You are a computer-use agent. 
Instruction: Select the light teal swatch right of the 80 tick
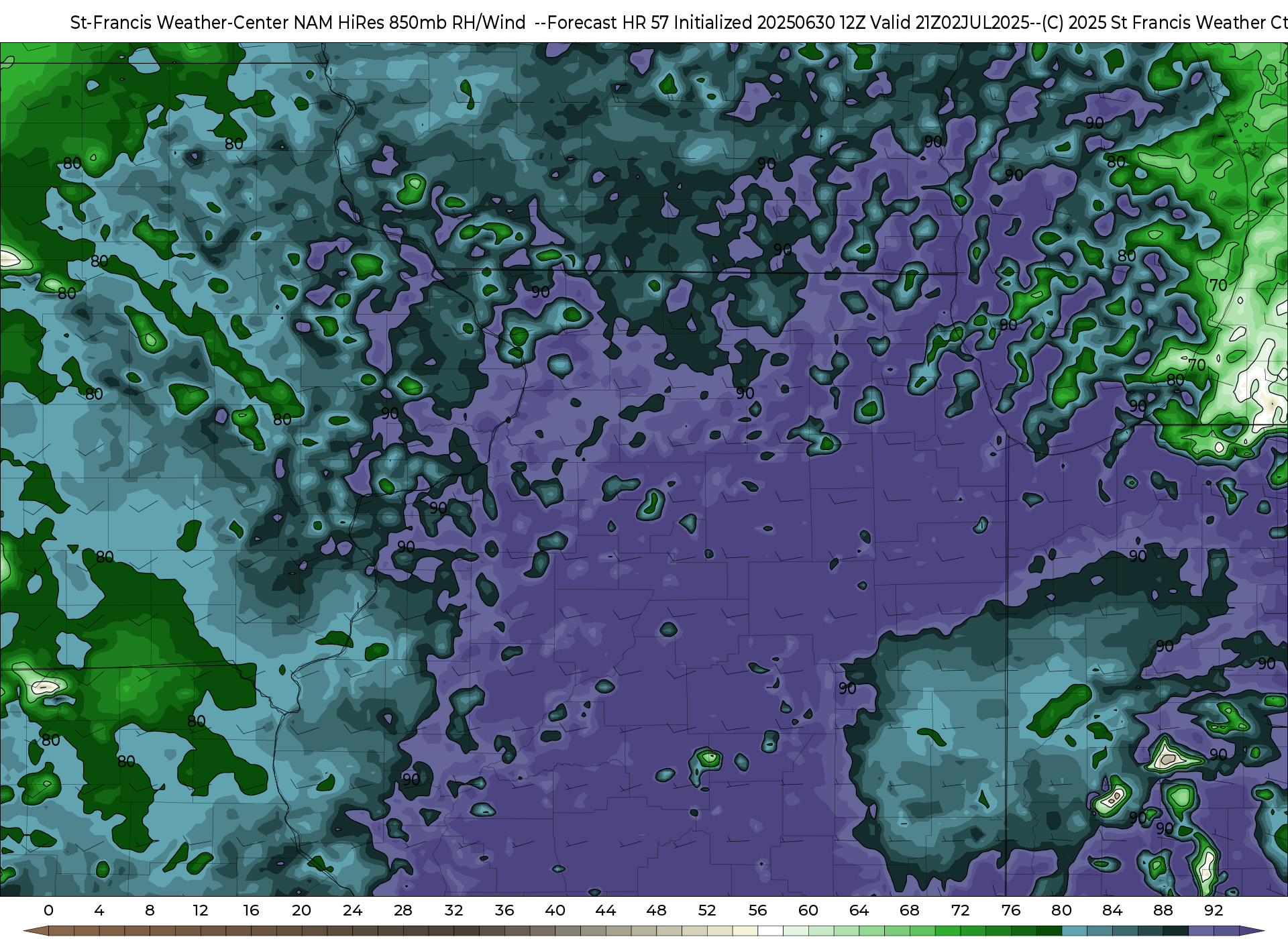click(x=1074, y=931)
